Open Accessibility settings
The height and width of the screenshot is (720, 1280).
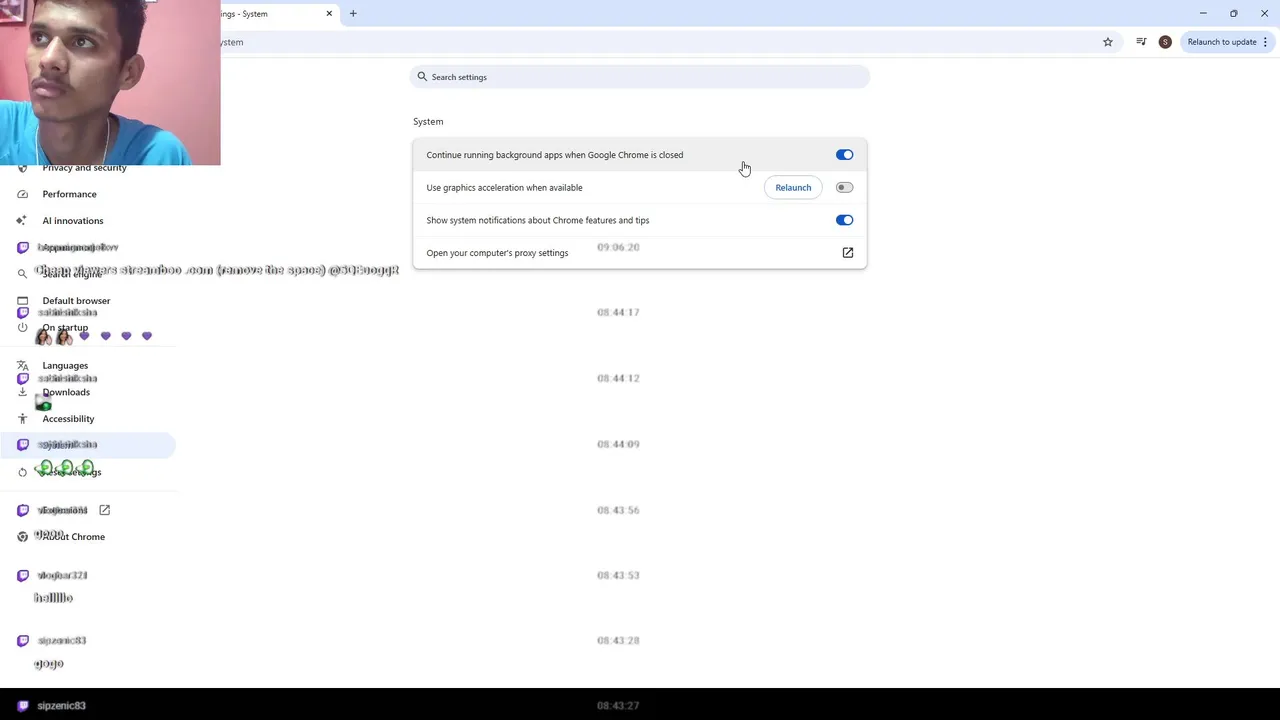68,418
